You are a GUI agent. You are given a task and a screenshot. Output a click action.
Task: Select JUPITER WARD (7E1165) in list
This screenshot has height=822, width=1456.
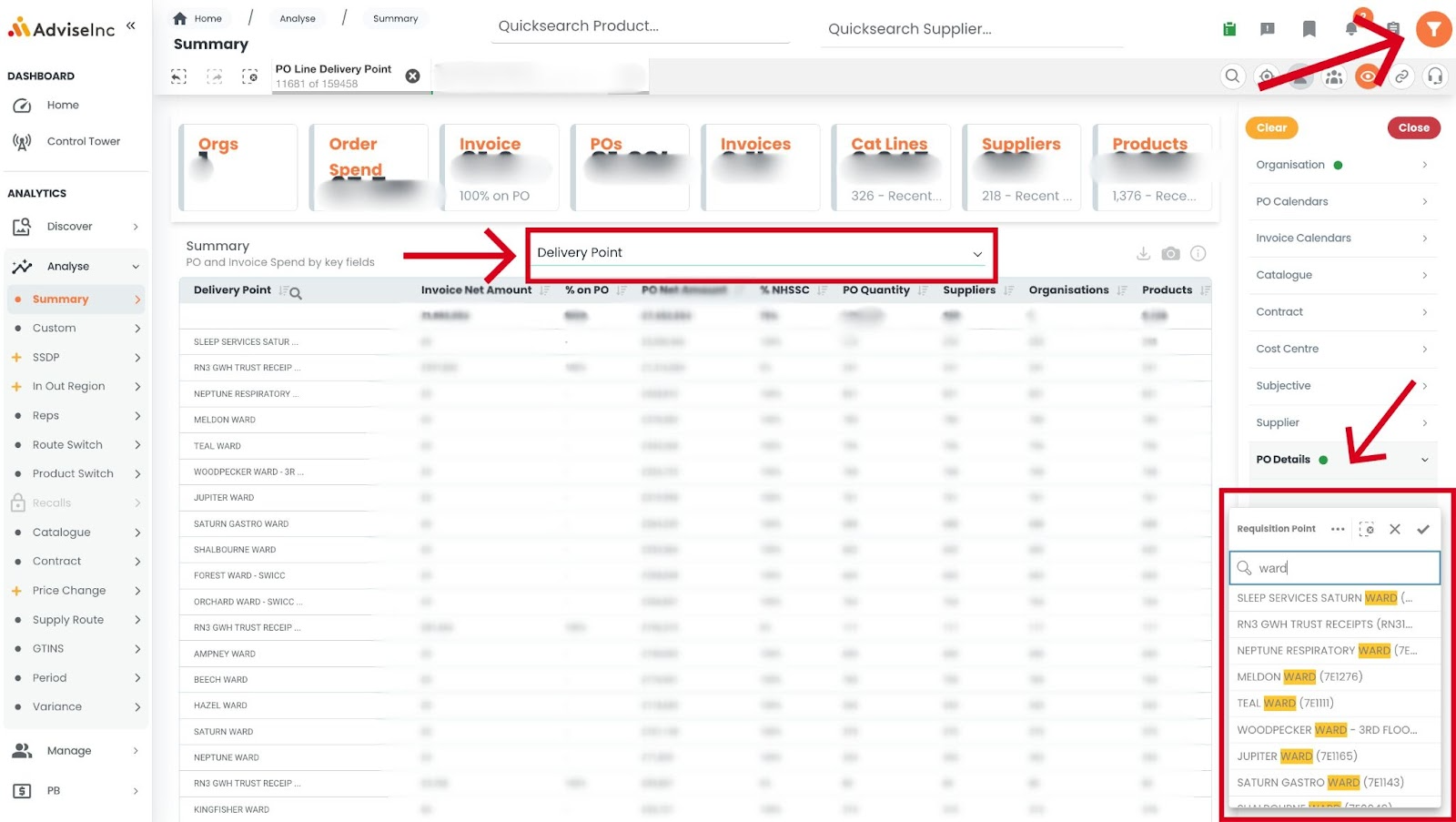point(1334,756)
